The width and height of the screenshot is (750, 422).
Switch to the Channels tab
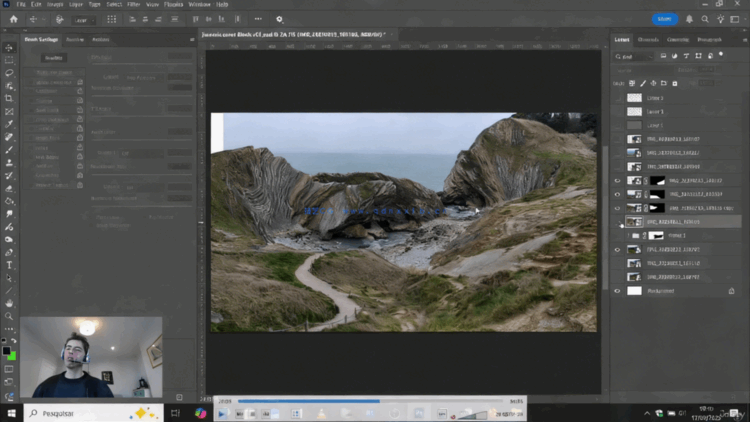pos(649,40)
